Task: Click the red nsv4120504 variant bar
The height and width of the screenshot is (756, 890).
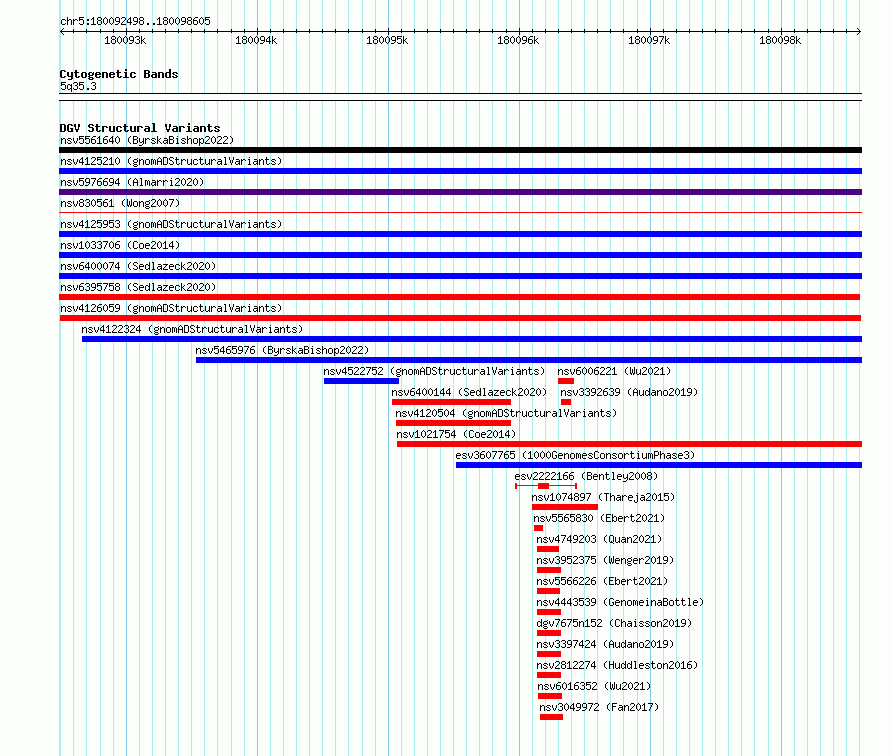Action: [454, 423]
